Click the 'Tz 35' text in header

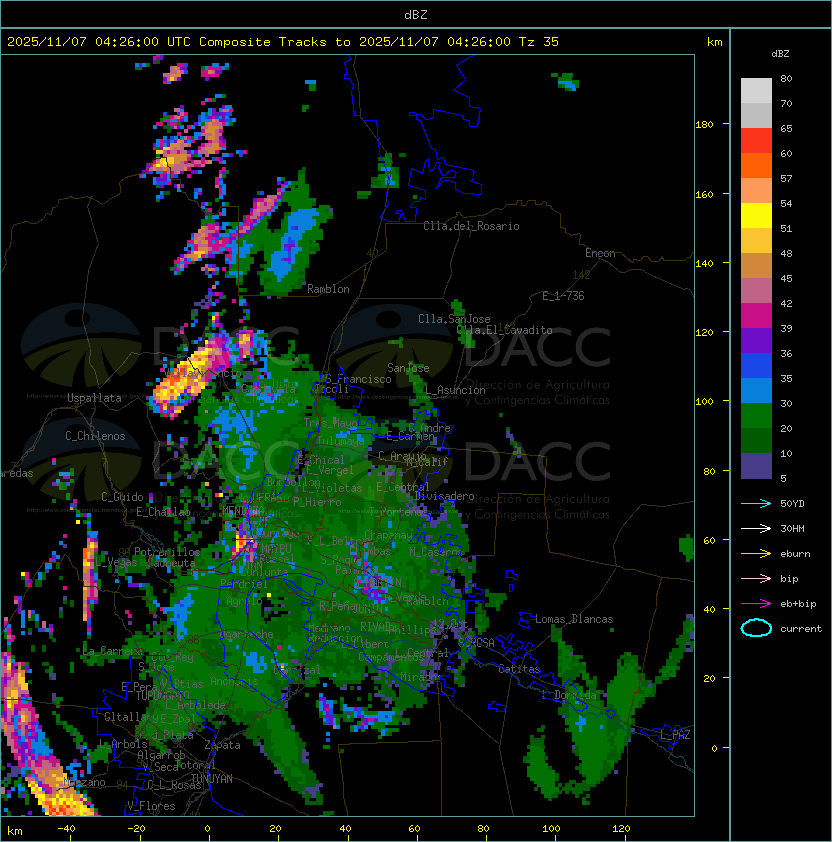tap(539, 42)
